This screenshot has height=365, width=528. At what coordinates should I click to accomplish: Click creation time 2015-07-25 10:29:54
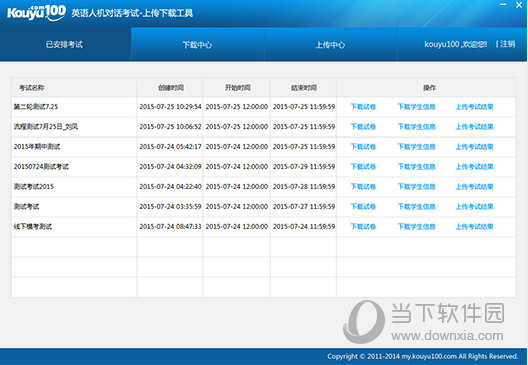[x=170, y=107]
